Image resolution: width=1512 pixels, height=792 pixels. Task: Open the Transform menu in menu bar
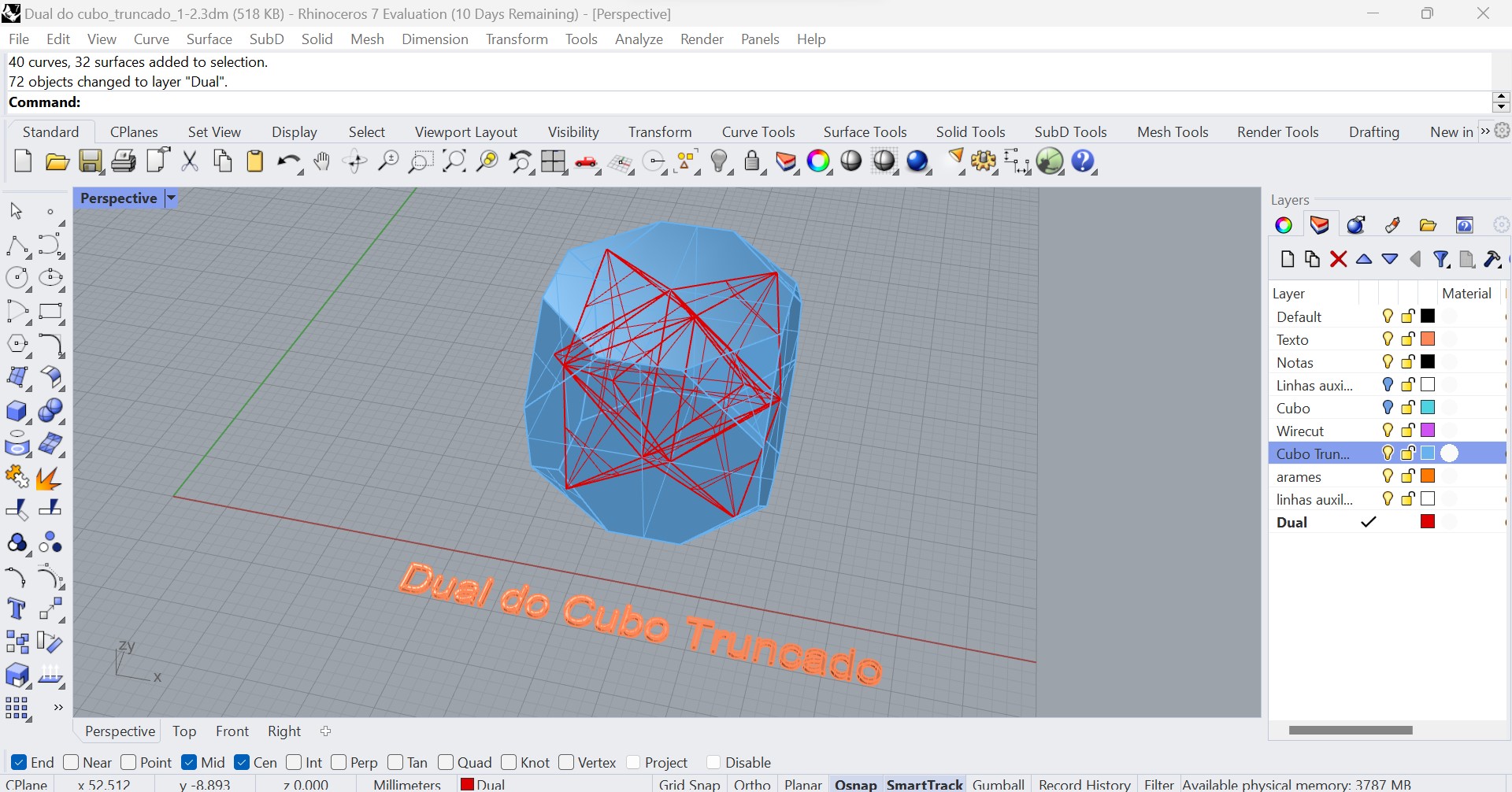pos(517,39)
